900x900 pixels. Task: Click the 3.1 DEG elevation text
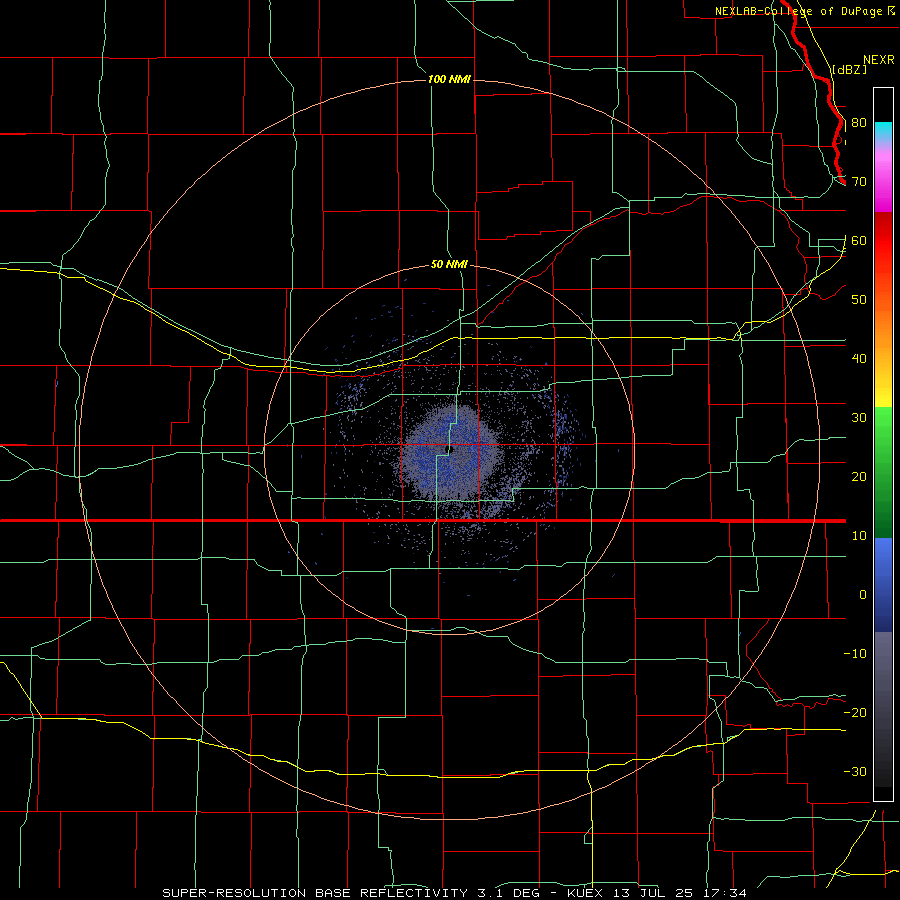[x=509, y=893]
